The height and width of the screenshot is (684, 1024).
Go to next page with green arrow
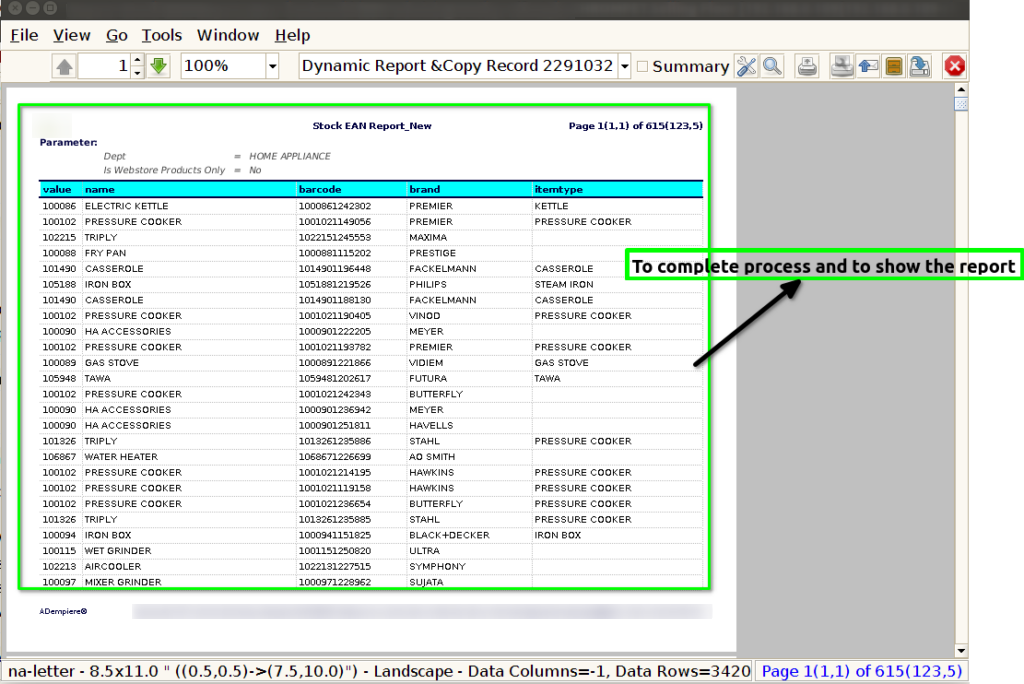coord(159,66)
